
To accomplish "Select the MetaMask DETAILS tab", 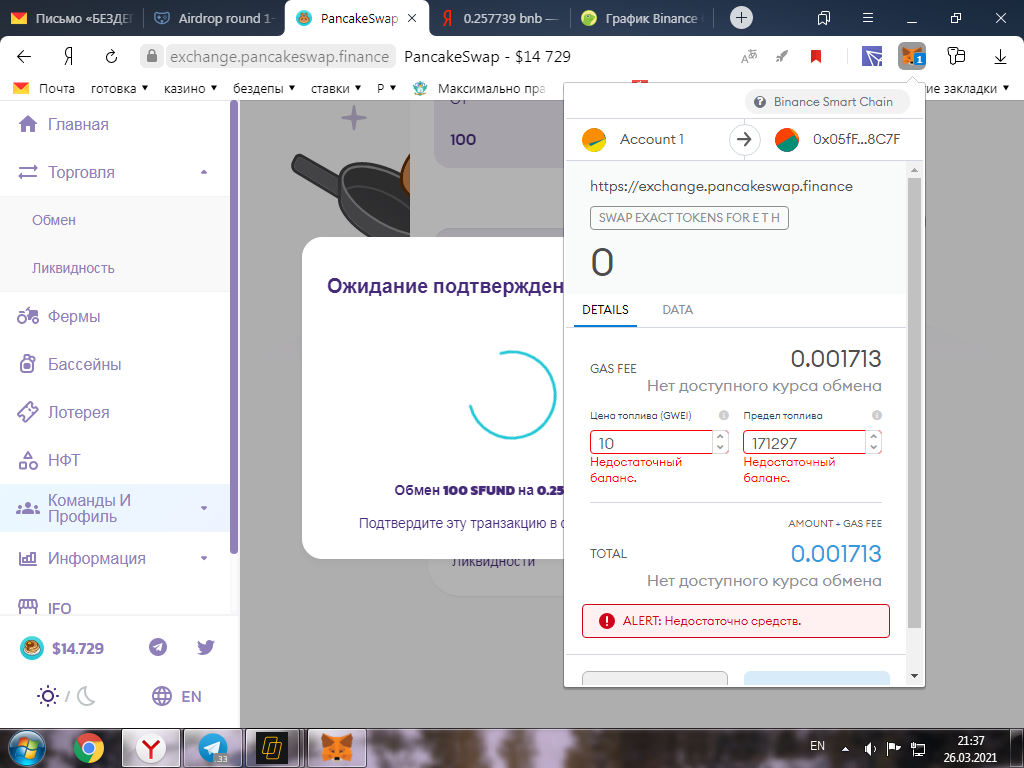I will (x=605, y=310).
